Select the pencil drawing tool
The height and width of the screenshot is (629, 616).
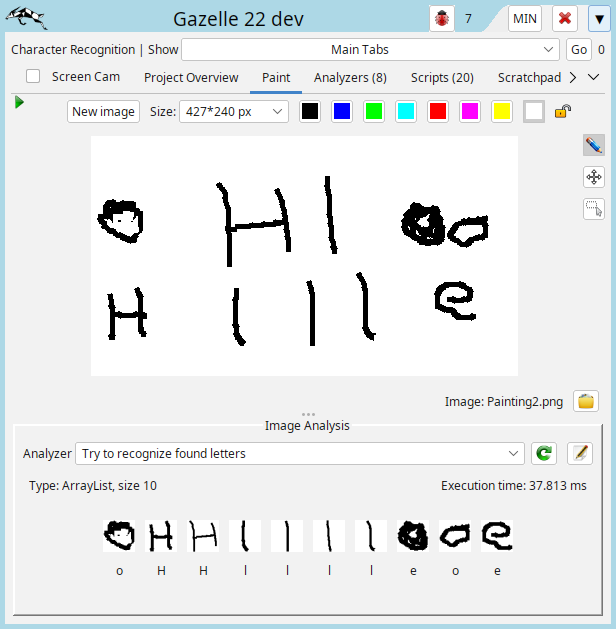click(x=594, y=146)
